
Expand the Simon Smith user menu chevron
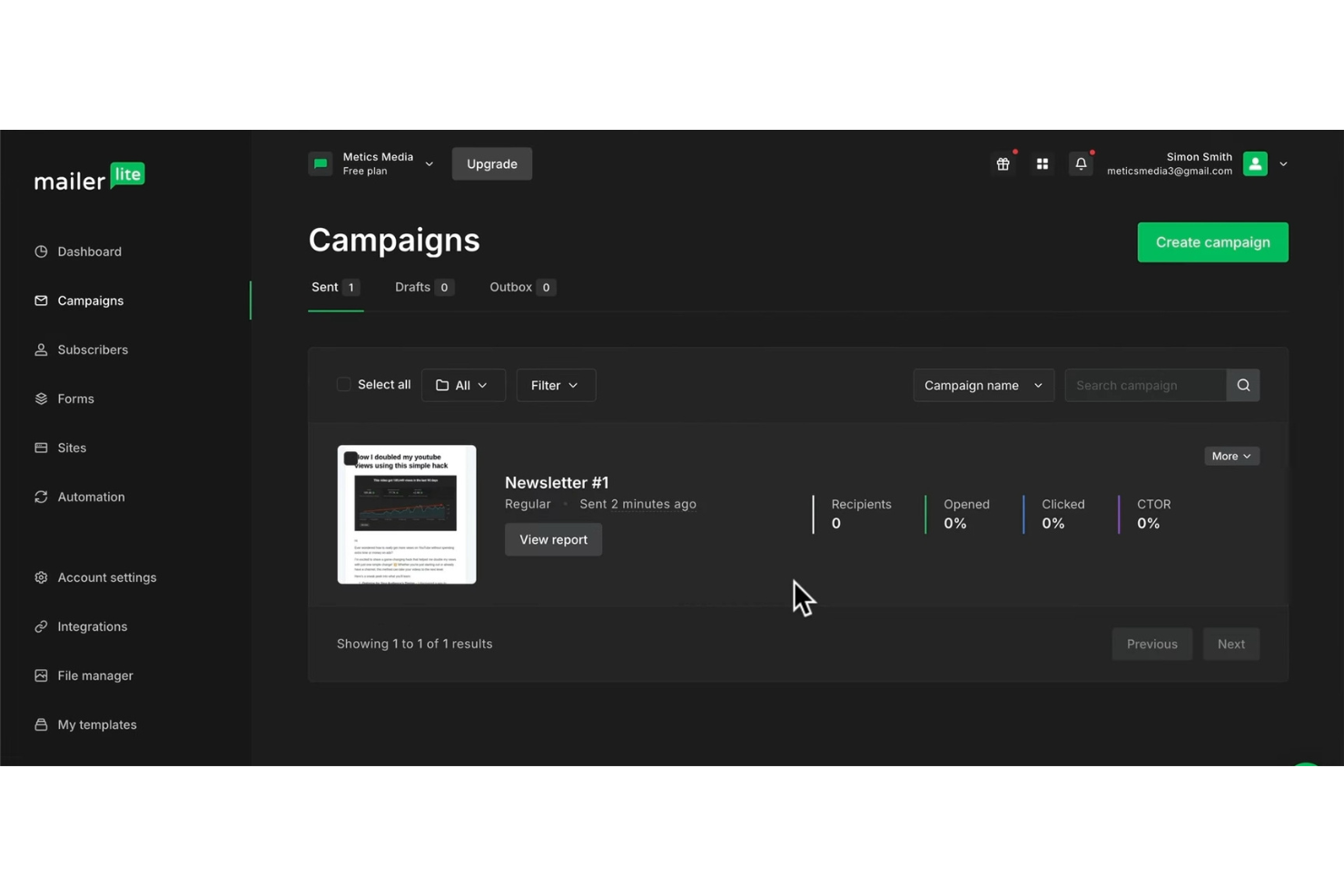point(1283,164)
